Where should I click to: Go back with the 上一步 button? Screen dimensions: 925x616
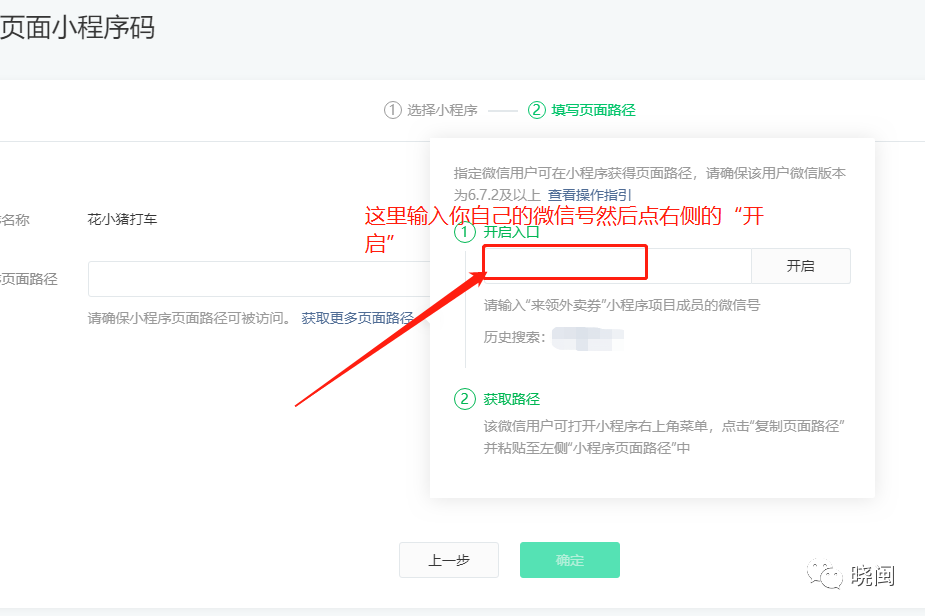(449, 560)
